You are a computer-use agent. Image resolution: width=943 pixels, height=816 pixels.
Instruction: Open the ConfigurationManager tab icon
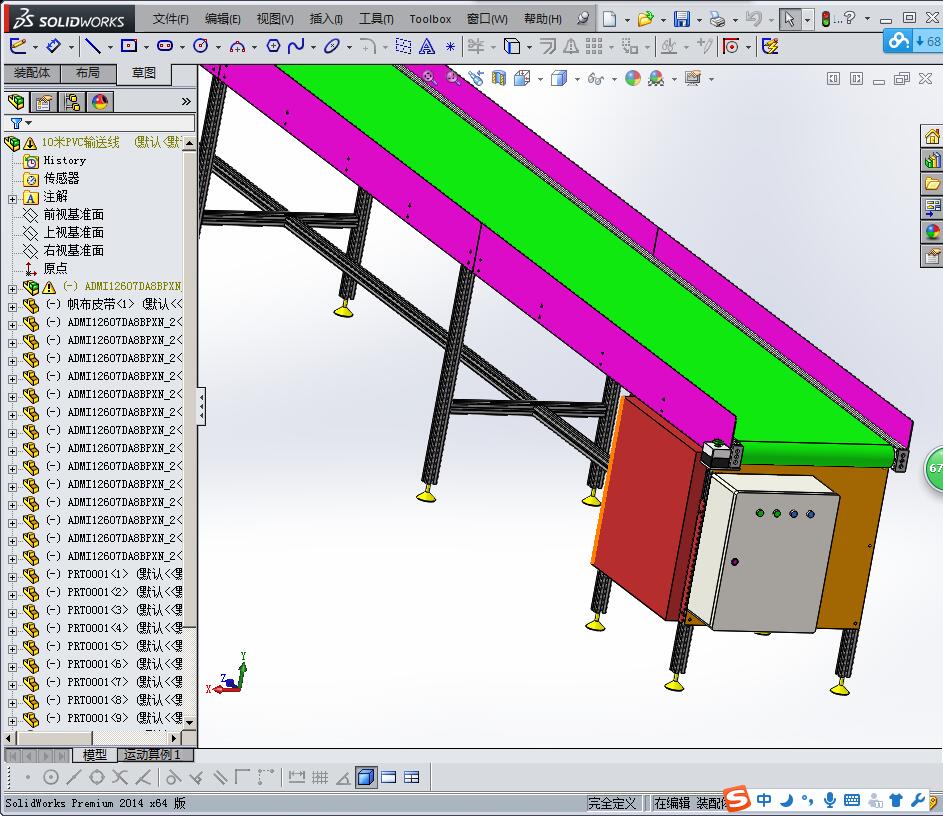[x=72, y=101]
